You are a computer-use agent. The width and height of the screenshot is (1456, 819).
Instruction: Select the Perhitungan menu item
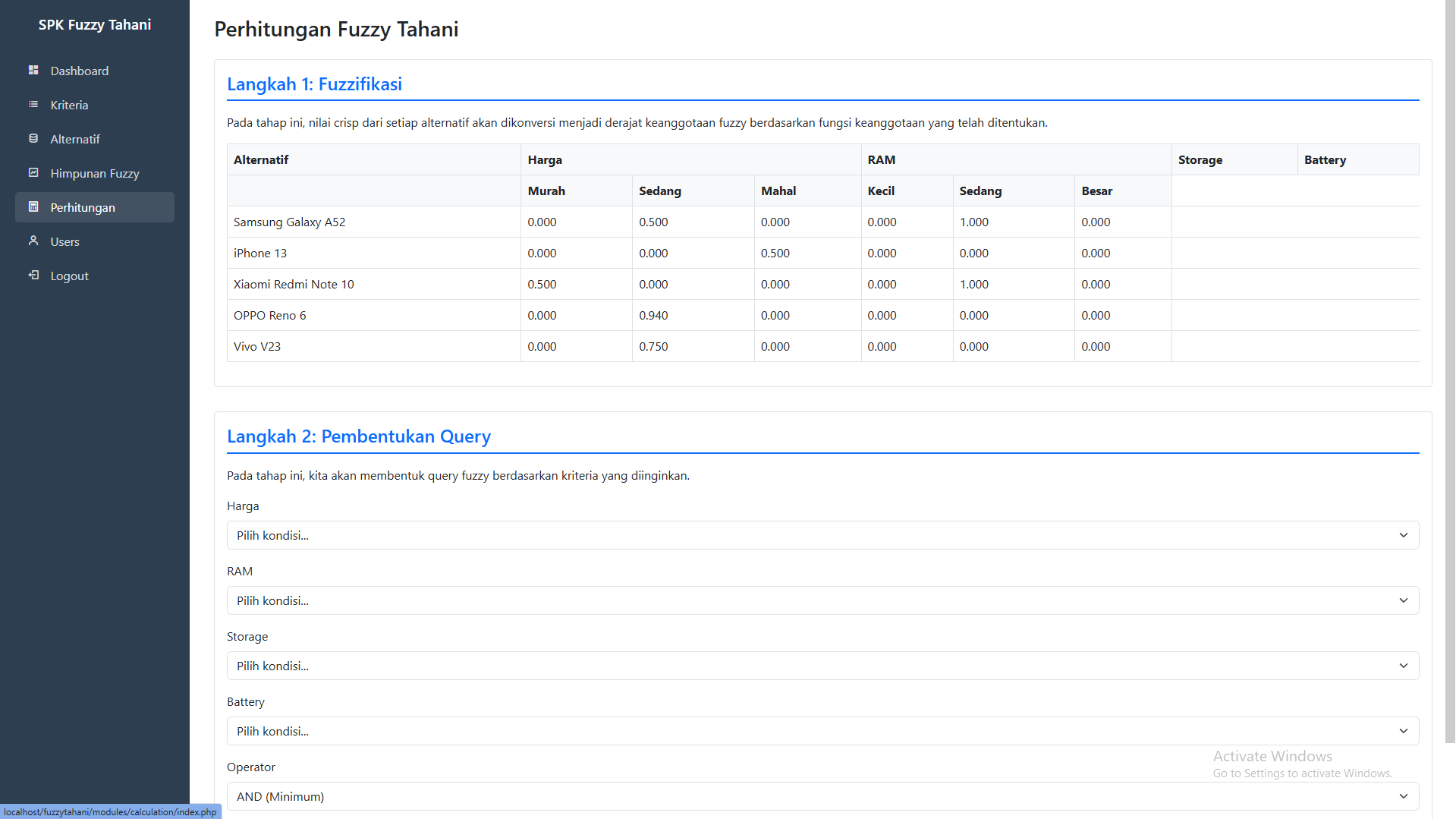tap(95, 207)
